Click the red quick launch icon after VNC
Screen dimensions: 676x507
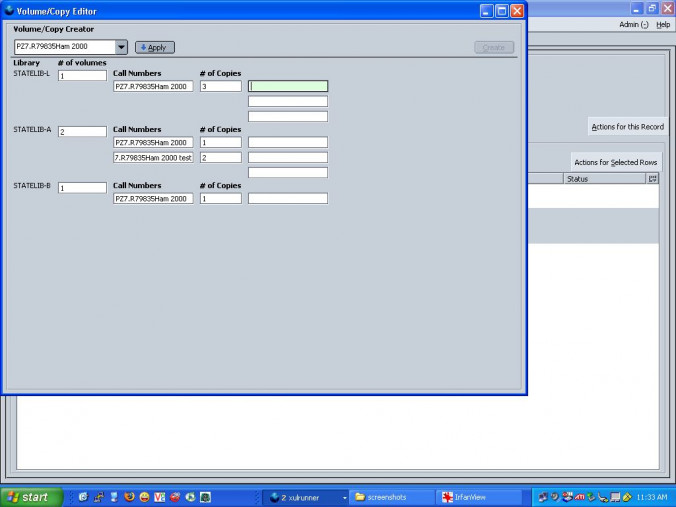[x=175, y=497]
